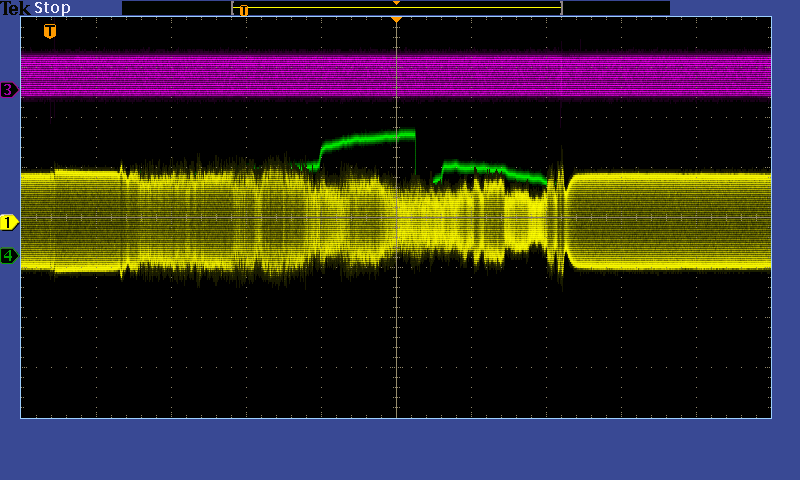
Task: Select the channel 3 magenta reference marker
Action: [9, 90]
